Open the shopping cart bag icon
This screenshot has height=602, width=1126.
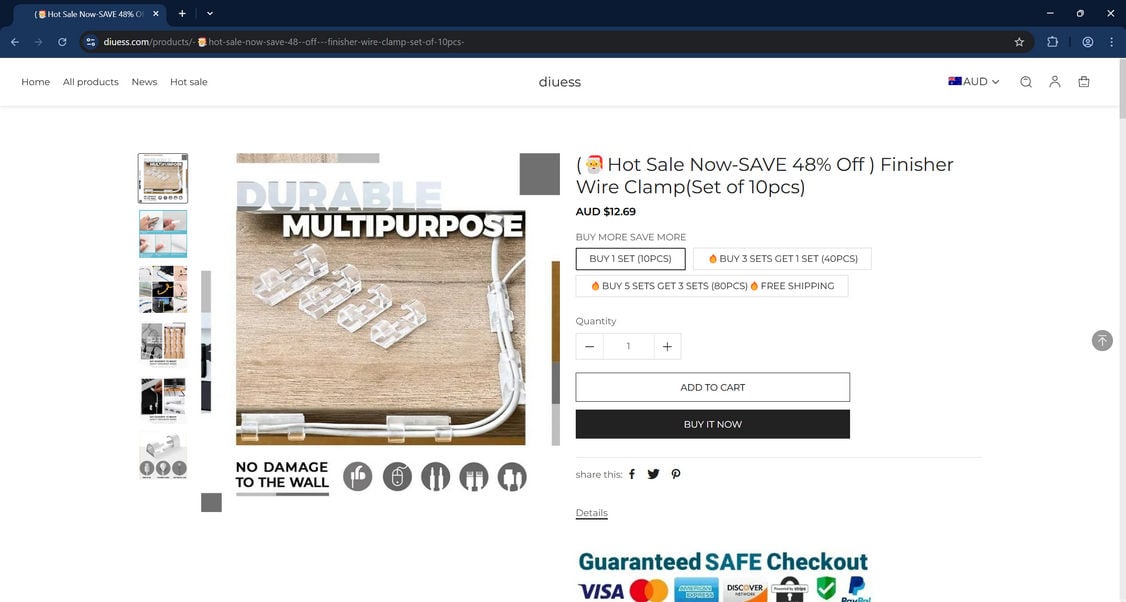[1084, 82]
